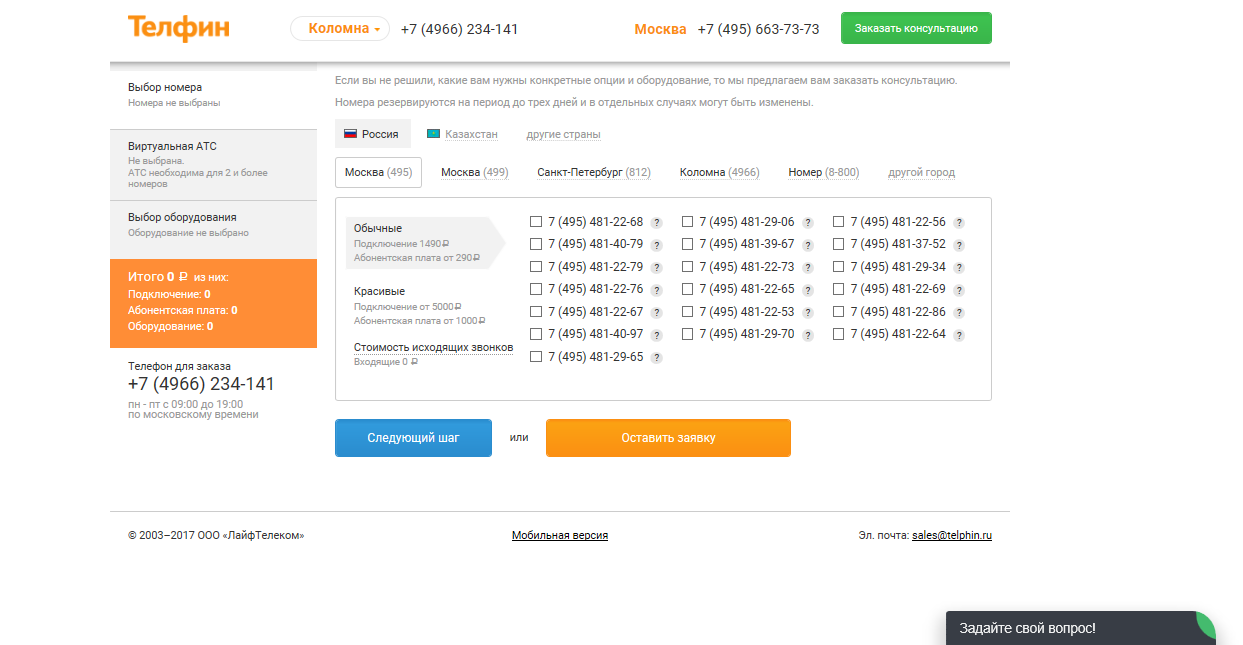The image size is (1243, 645).
Task: Open help icon for 7 (495) 481-22-67
Action: point(657,313)
